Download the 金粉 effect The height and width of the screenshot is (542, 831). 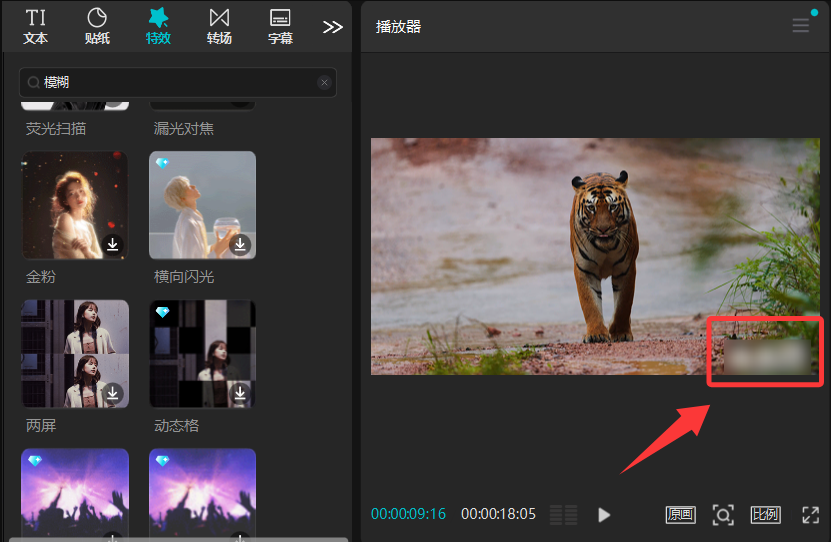click(x=113, y=245)
